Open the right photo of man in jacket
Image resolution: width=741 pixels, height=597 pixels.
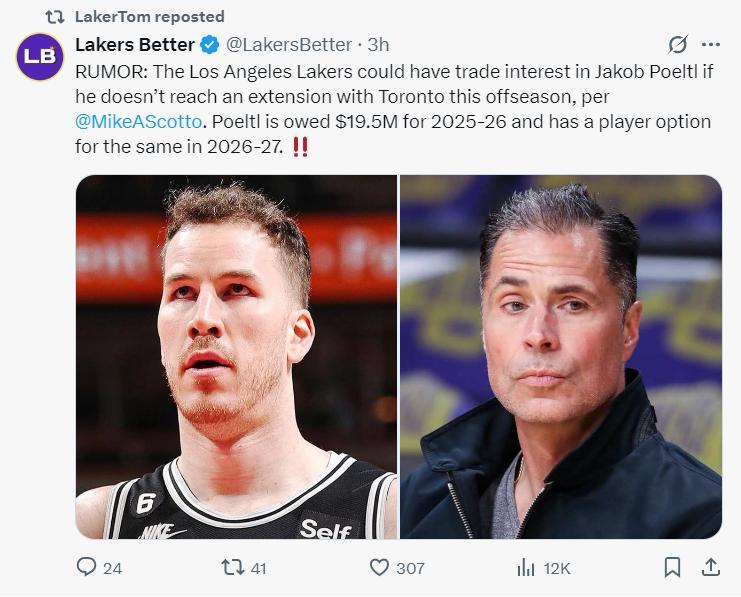561,357
